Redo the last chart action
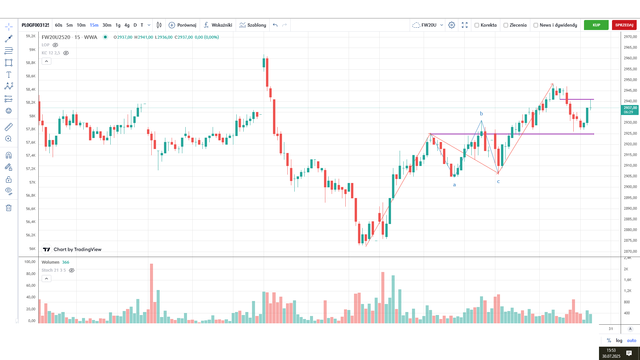 click(284, 25)
